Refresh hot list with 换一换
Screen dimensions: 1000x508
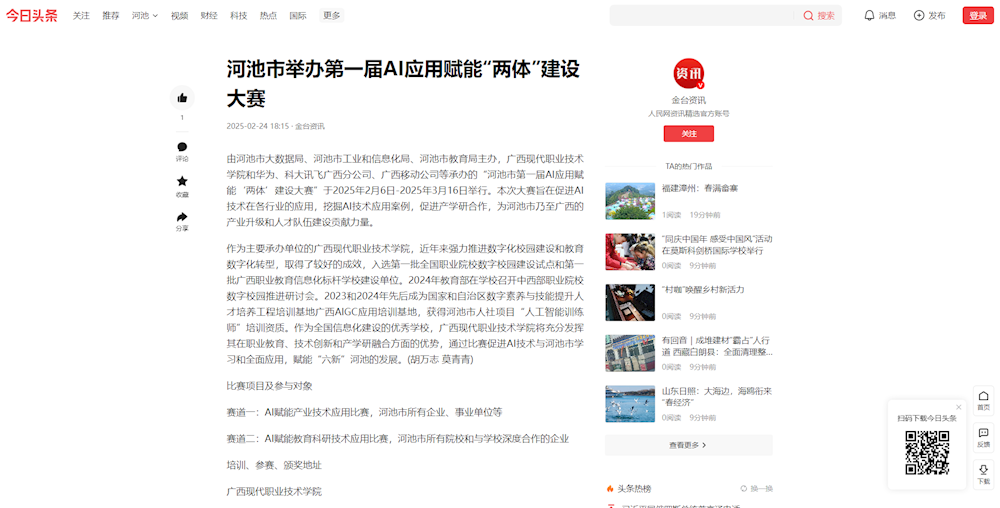(756, 488)
